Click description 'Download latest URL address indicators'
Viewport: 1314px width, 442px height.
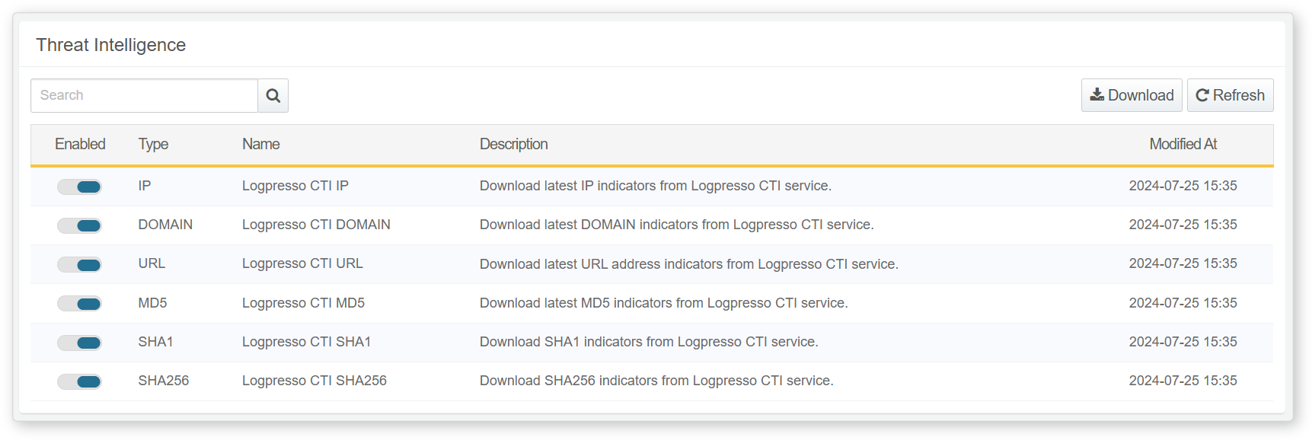tap(689, 264)
